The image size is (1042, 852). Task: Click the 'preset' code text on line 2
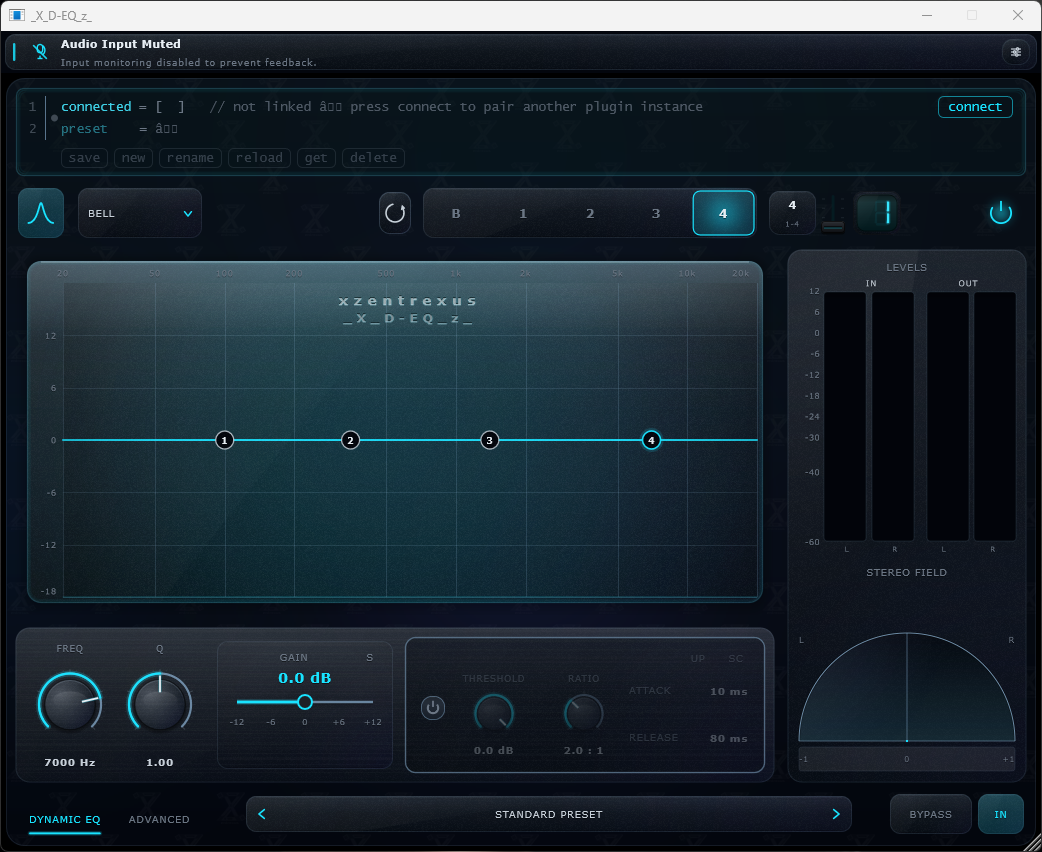84,129
